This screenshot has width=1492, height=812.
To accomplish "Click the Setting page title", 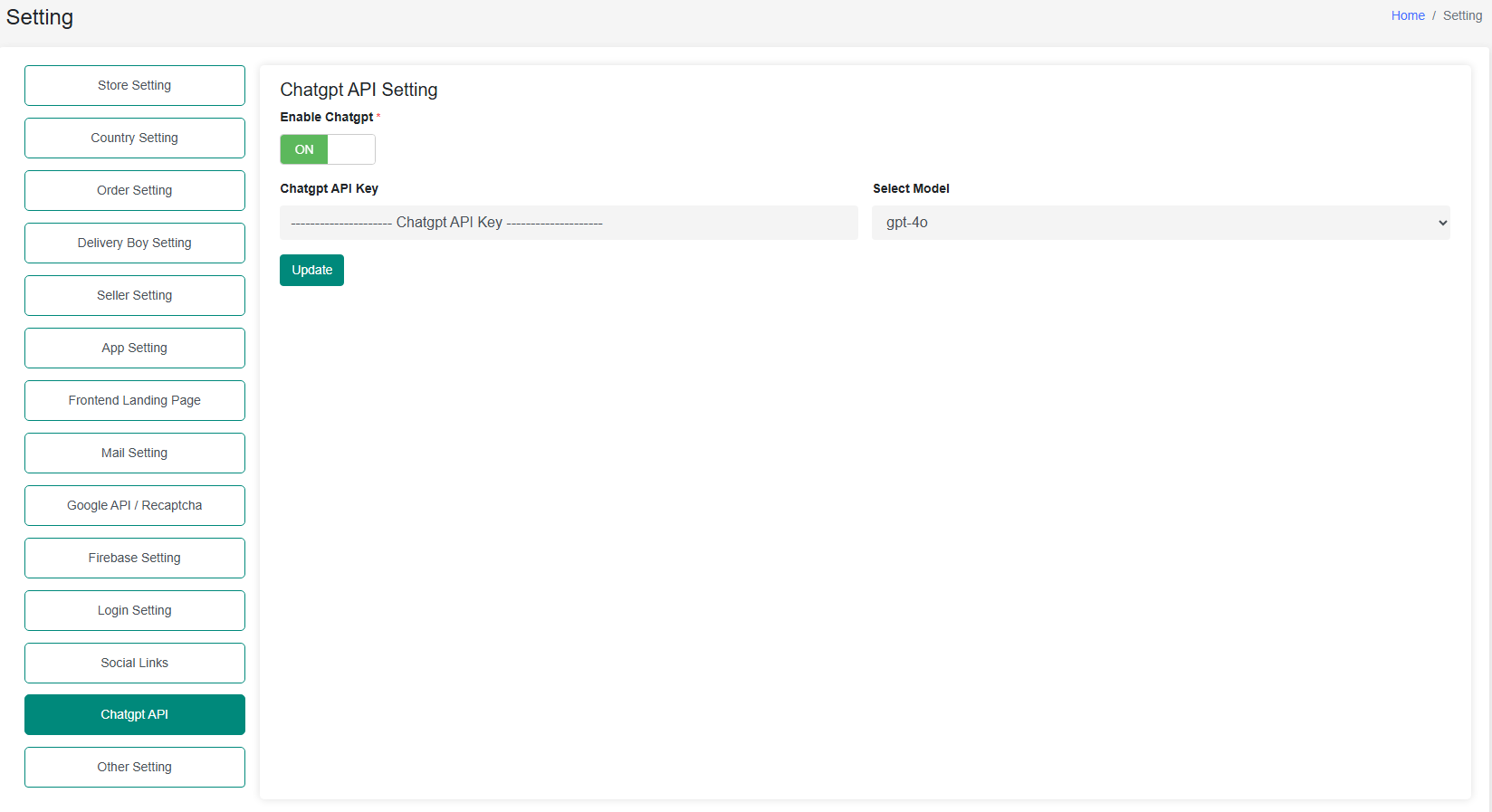I will (40, 17).
